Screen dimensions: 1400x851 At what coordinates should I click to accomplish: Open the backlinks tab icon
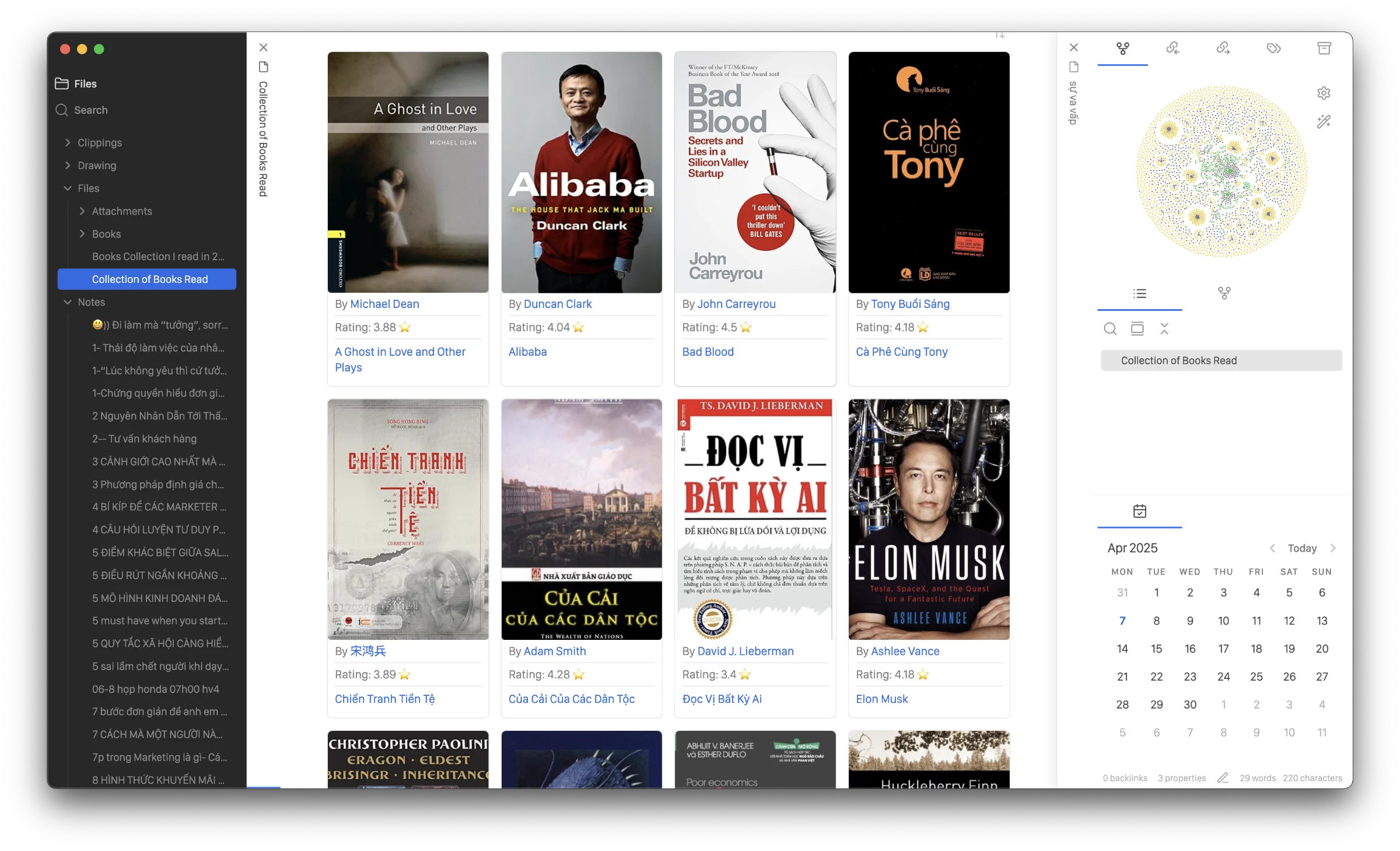point(1172,48)
